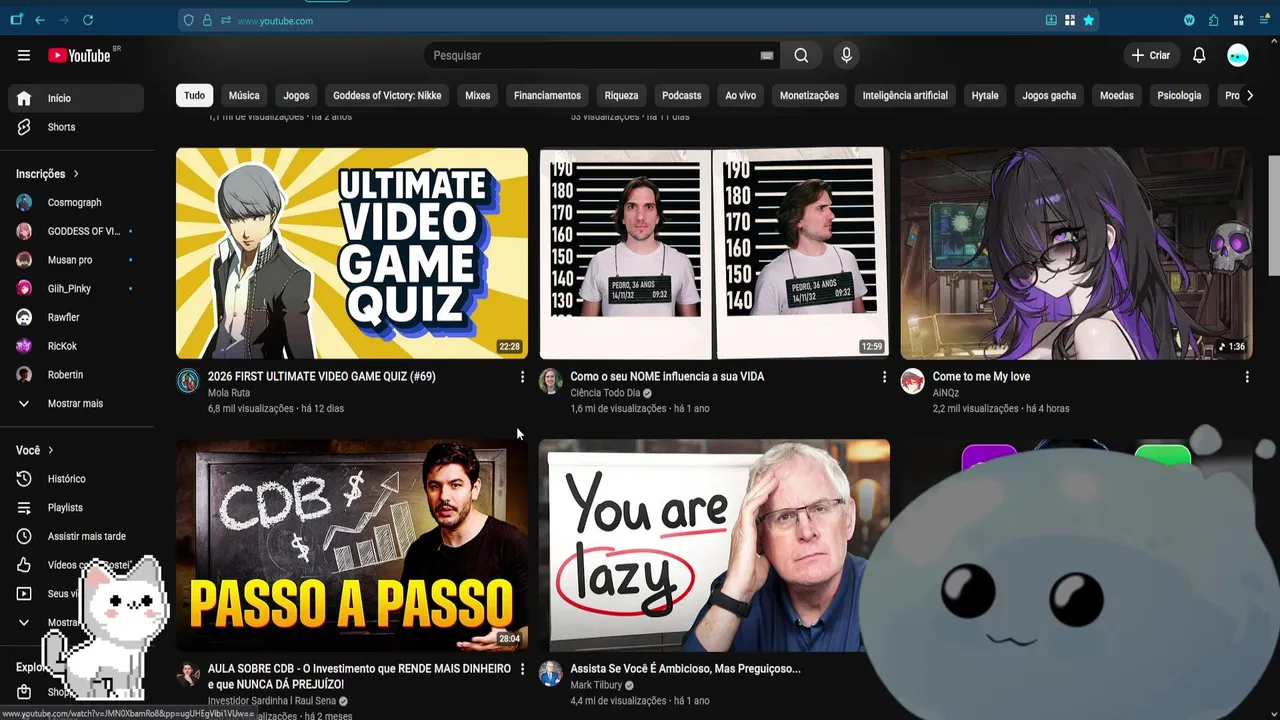Viewport: 1280px width, 720px height.
Task: Open options for AULA SOBRE CDB video
Action: [522, 669]
